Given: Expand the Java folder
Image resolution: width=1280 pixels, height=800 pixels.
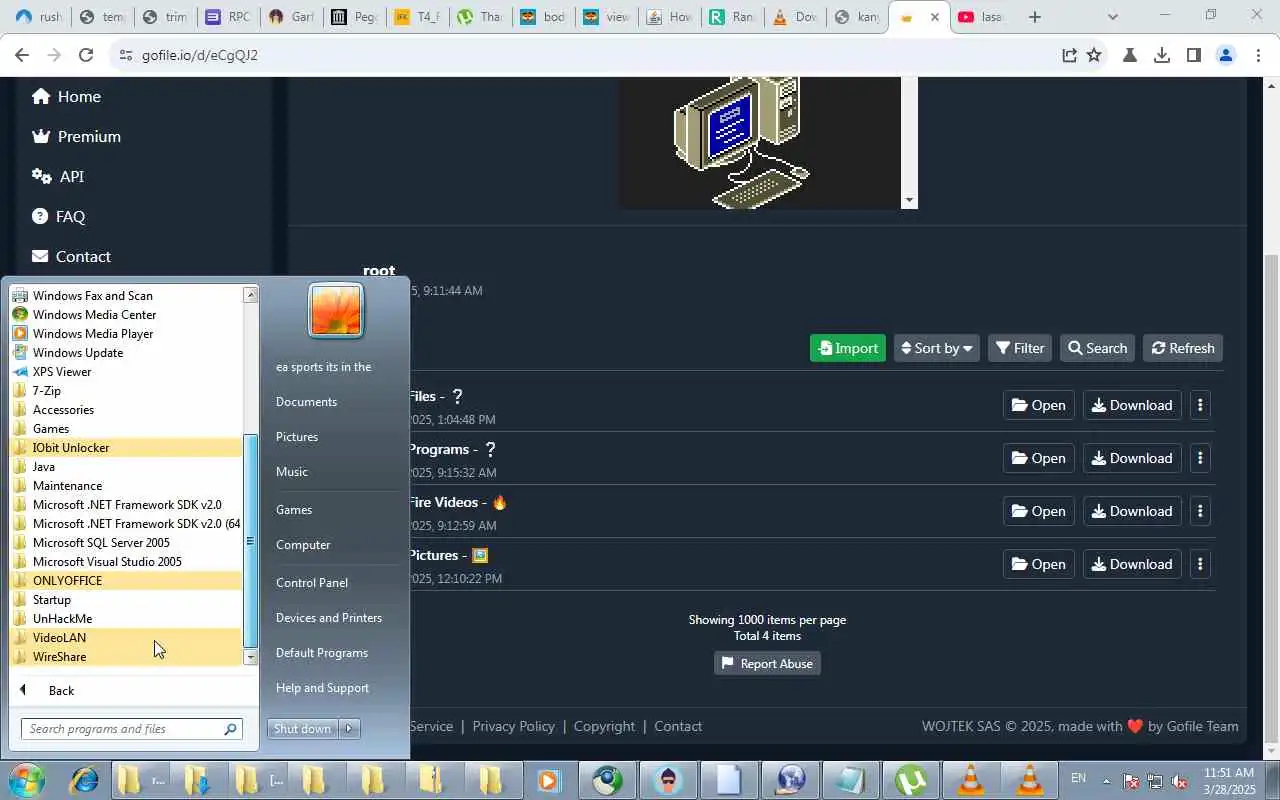Looking at the screenshot, I should [126, 467].
